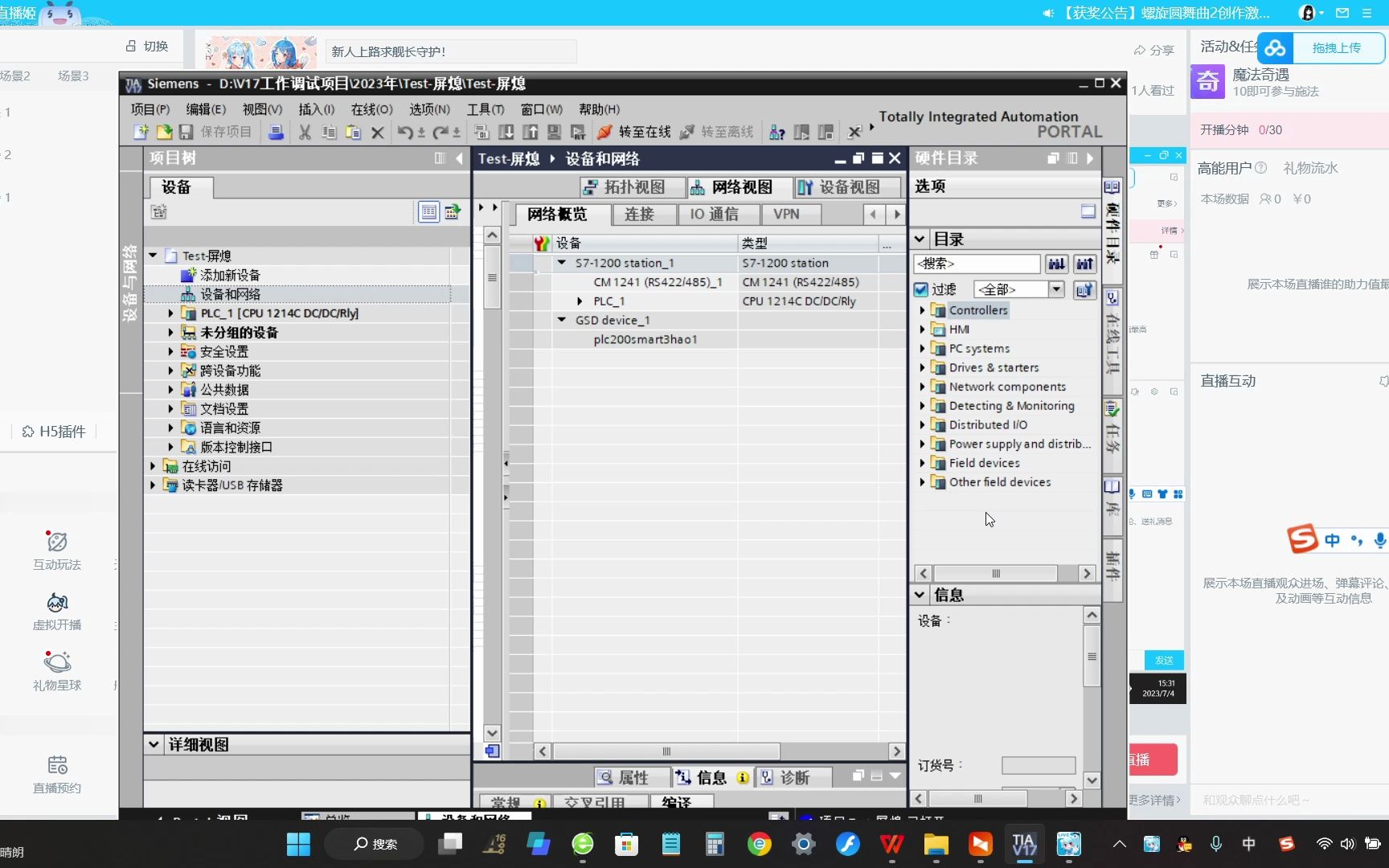Click 分享 share link in streaming app
The width and height of the screenshot is (1389, 868).
tap(1153, 50)
